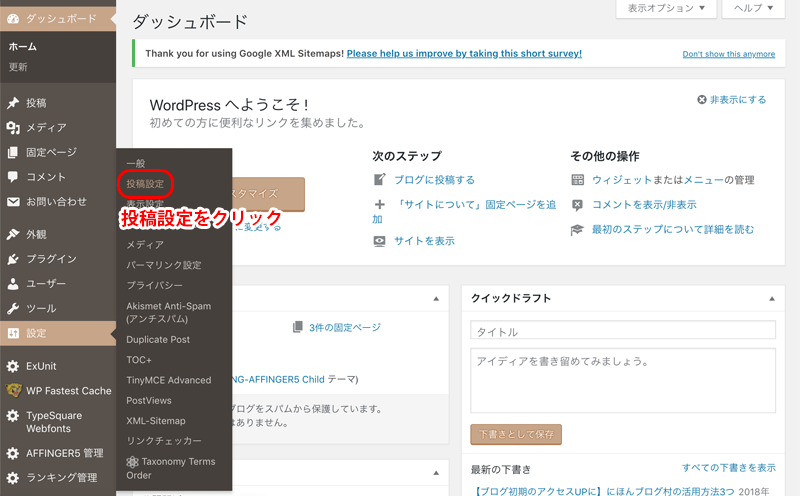
Task: Click the pages icon beside 固定ページ
Action: click(x=13, y=152)
